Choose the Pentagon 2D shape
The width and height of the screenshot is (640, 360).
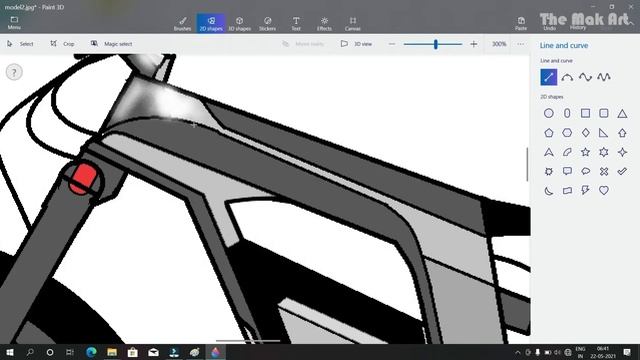click(x=549, y=133)
